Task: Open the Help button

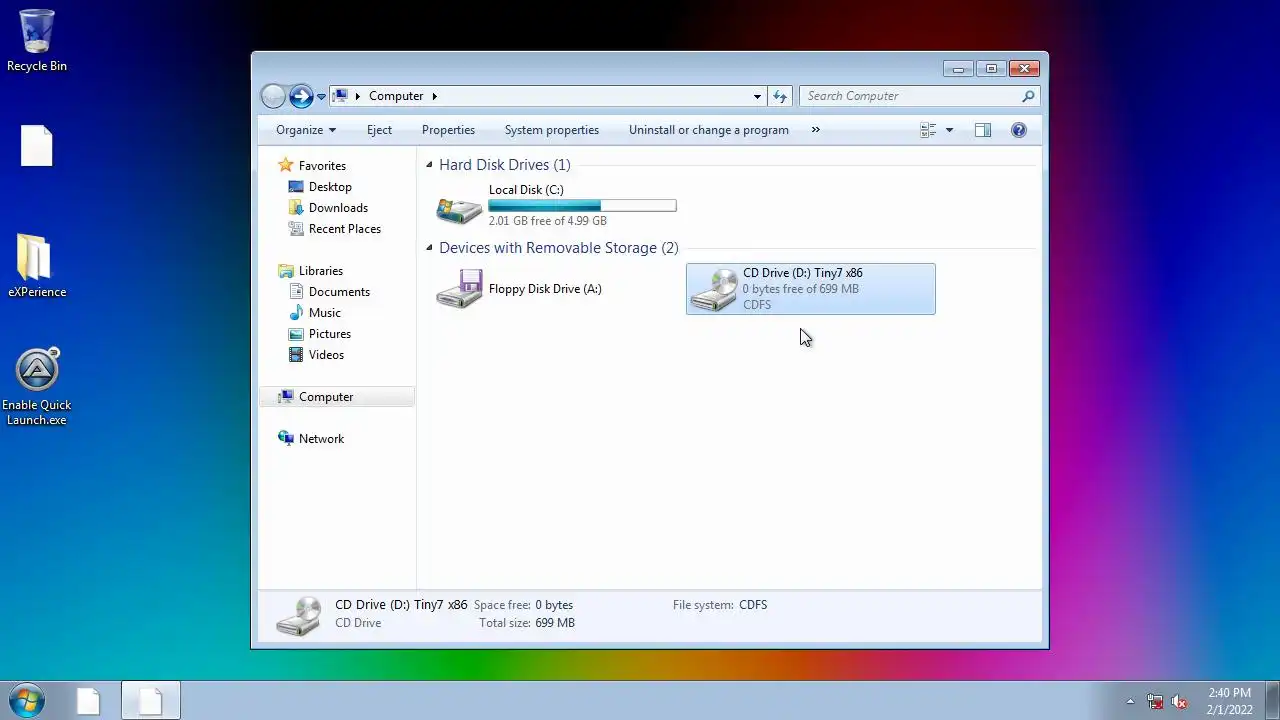Action: click(1019, 130)
